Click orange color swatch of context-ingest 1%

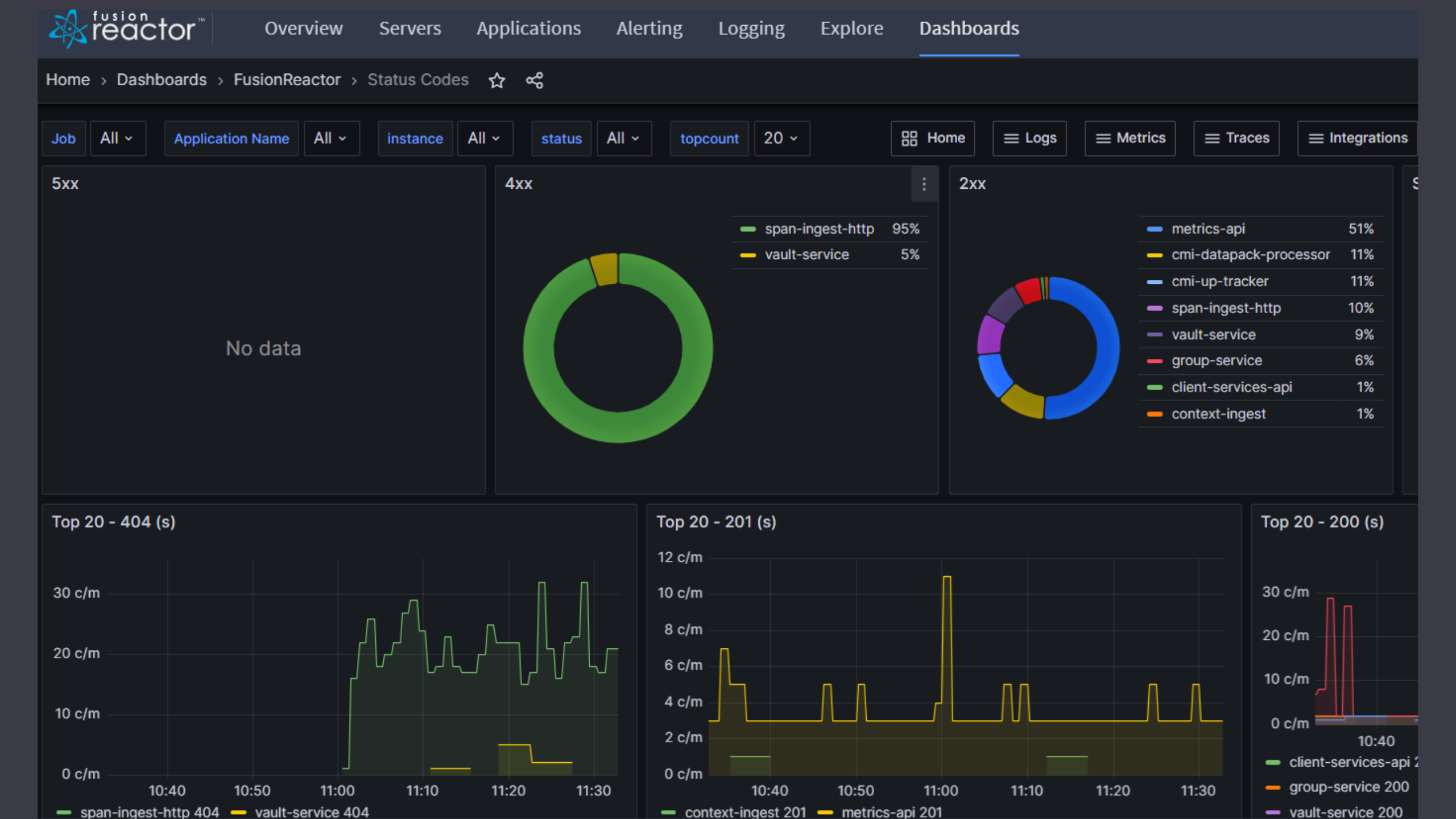click(x=1155, y=415)
